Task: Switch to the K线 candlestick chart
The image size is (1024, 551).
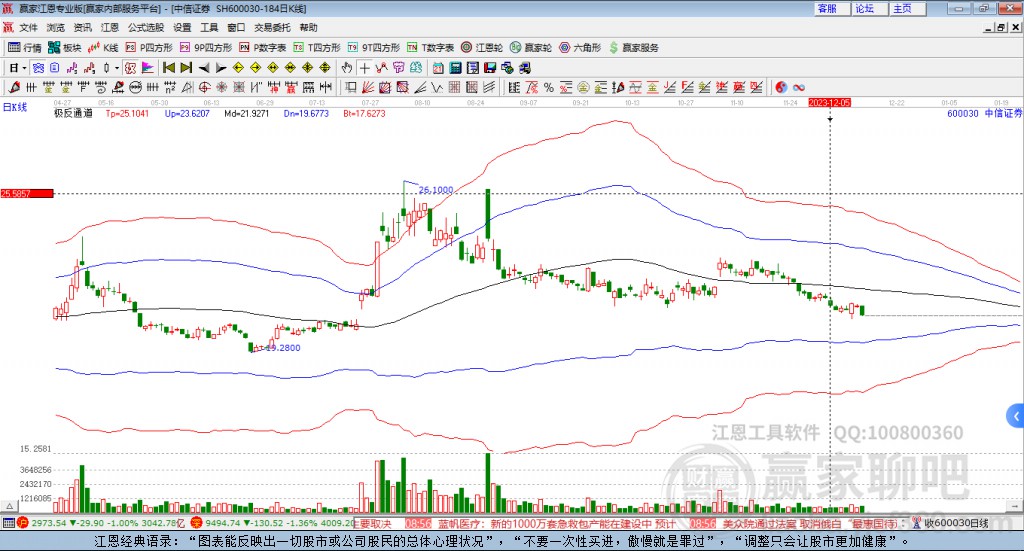Action: coord(103,48)
